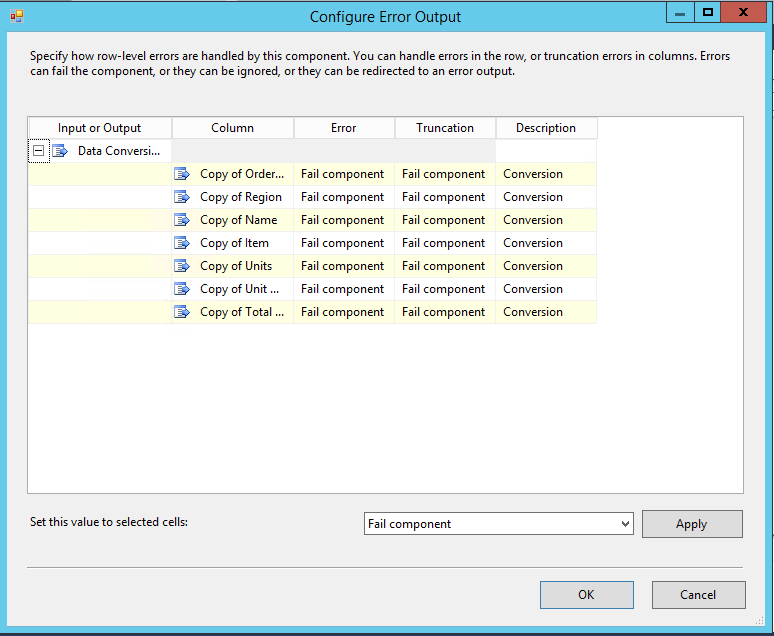Click the Error column header
The height and width of the screenshot is (636, 774).
tap(343, 128)
